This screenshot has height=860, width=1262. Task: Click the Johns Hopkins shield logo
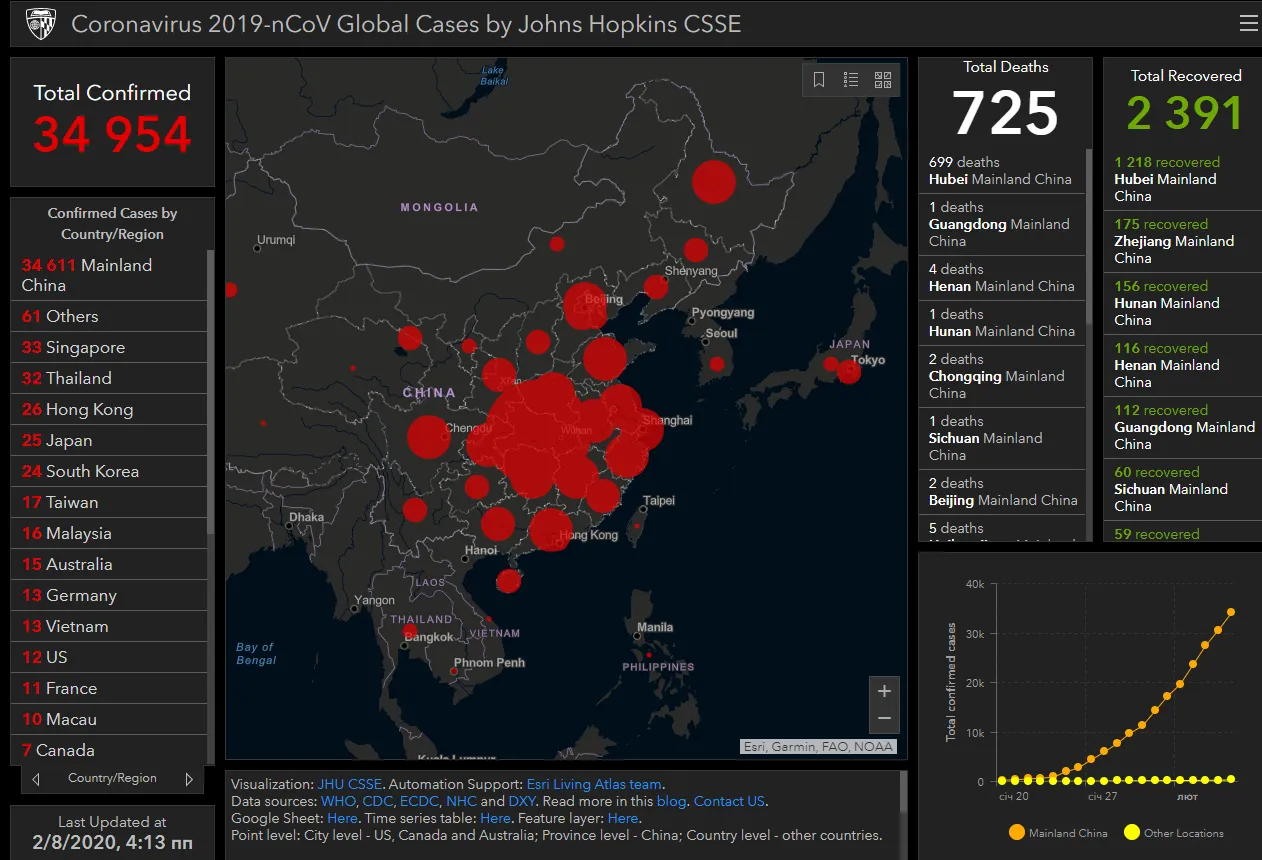coord(40,24)
